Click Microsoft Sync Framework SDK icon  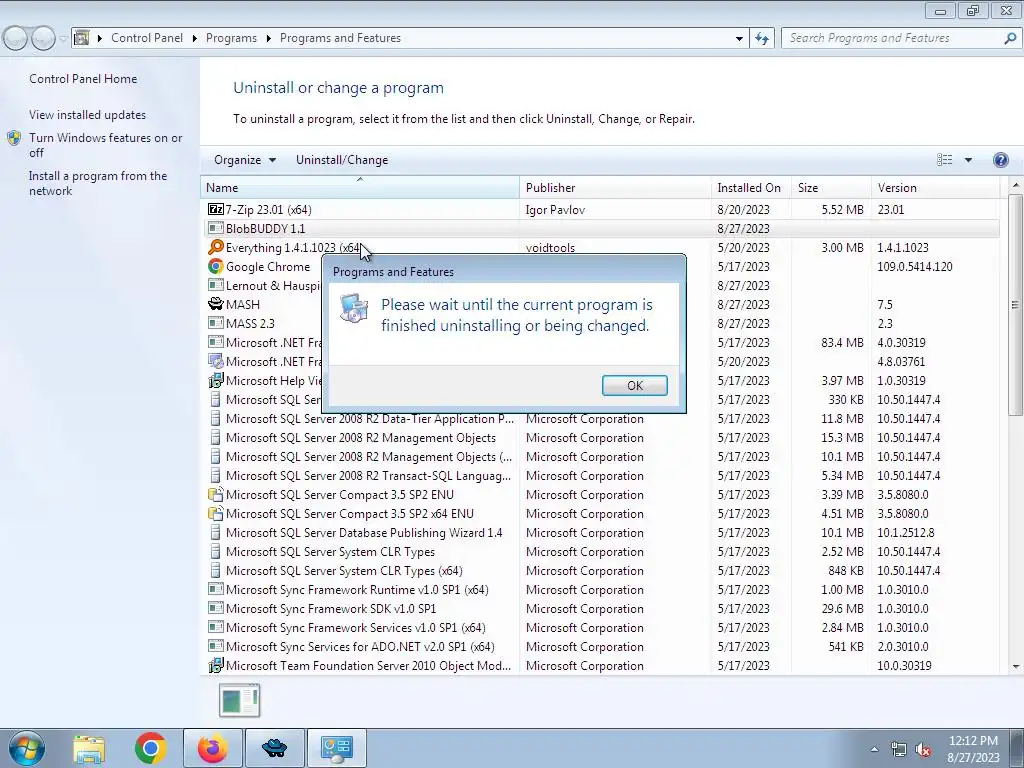(x=216, y=608)
